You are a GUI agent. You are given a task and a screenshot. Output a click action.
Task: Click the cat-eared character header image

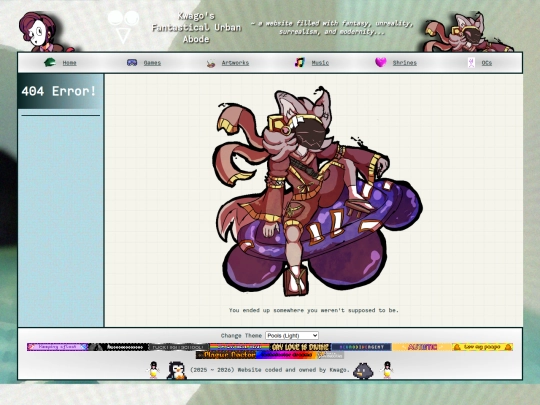pyautogui.click(x=468, y=32)
